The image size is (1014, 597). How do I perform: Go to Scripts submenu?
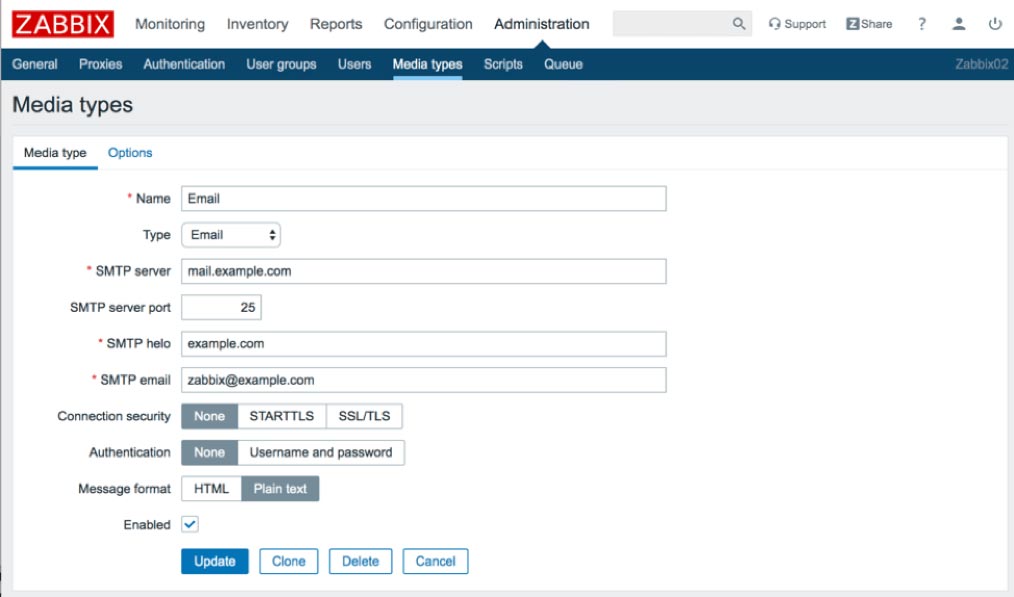point(503,64)
